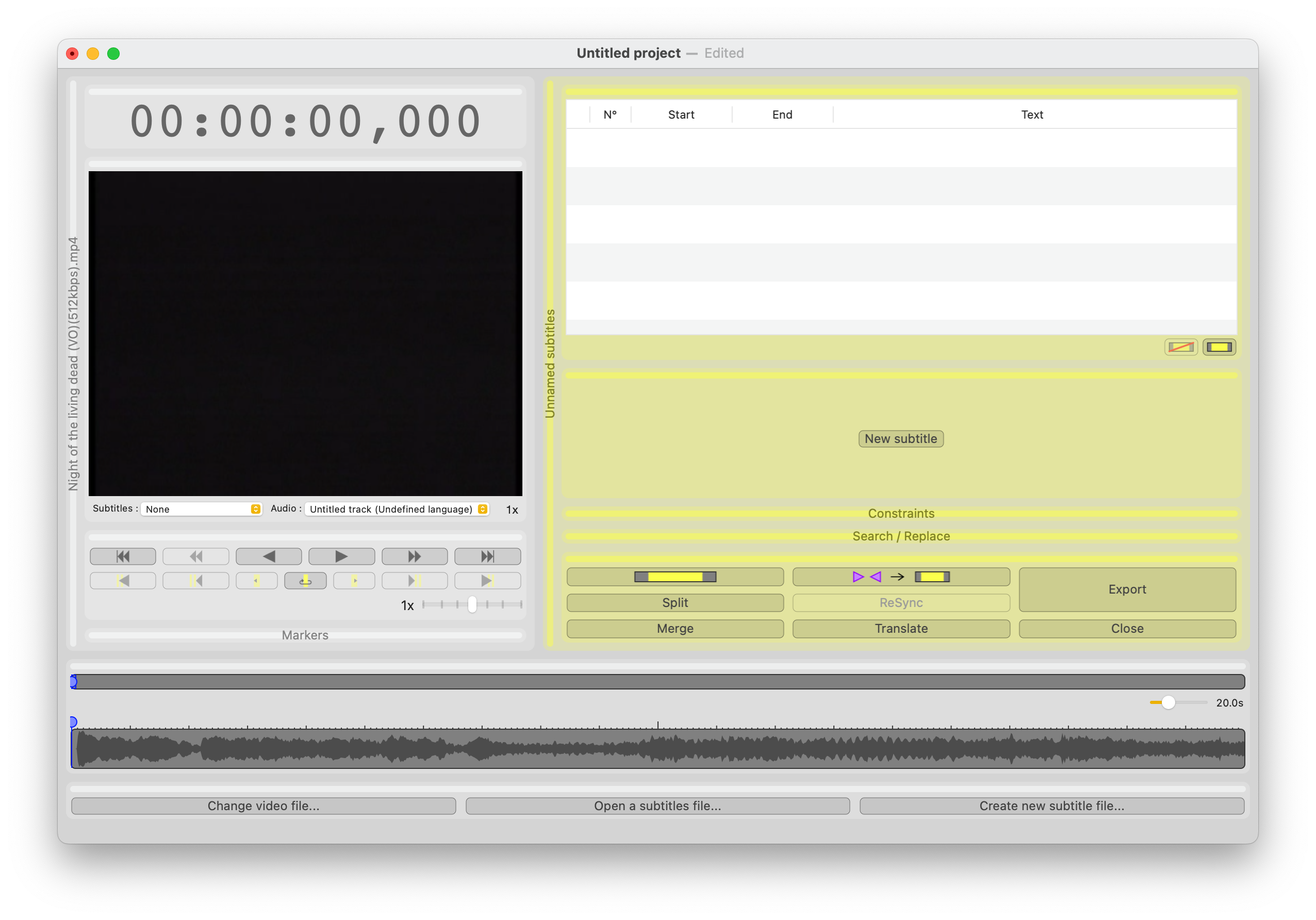
Task: Click the audio waveform timeline
Action: click(657, 749)
